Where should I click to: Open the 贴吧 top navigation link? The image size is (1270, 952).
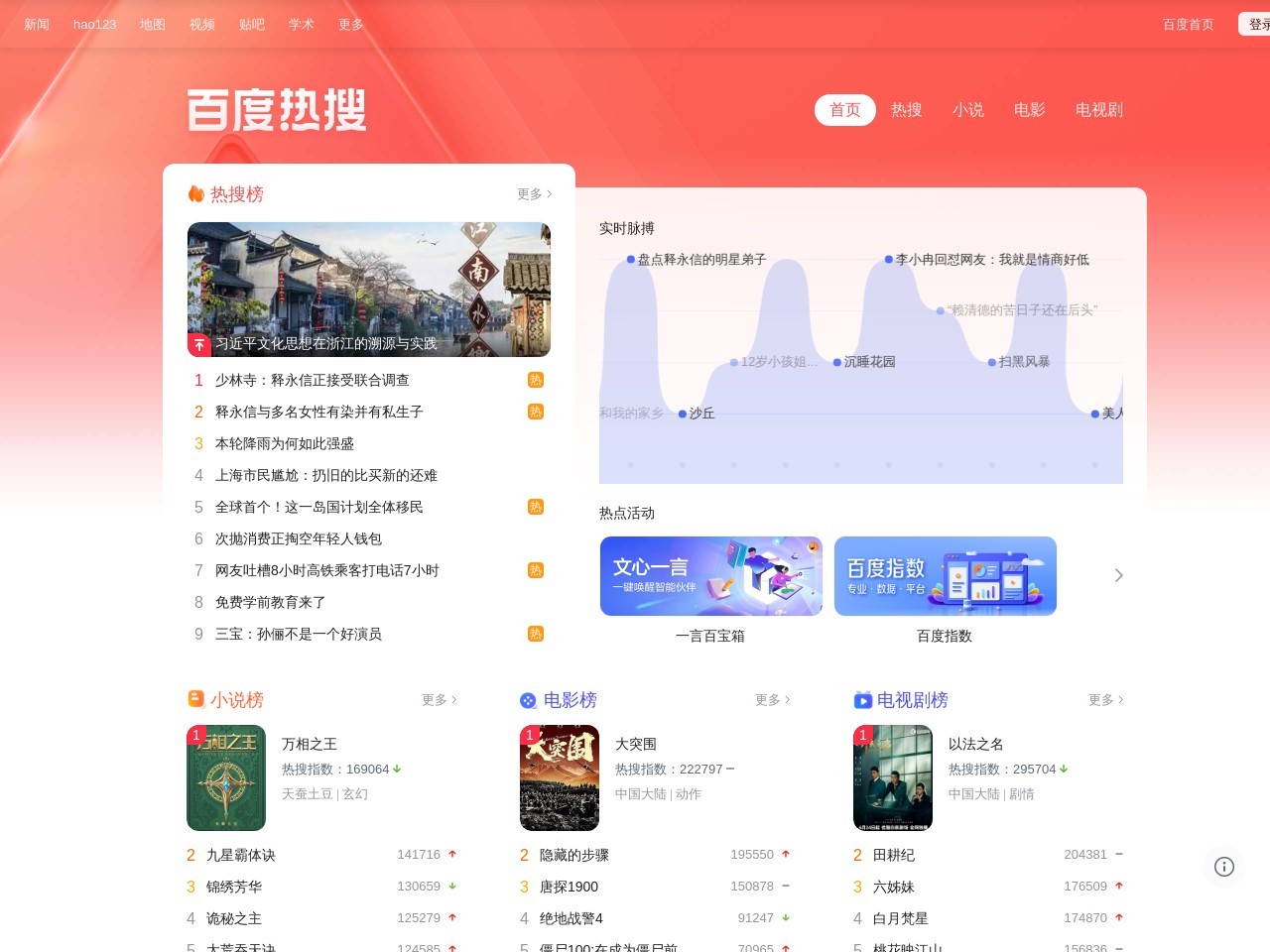click(252, 24)
